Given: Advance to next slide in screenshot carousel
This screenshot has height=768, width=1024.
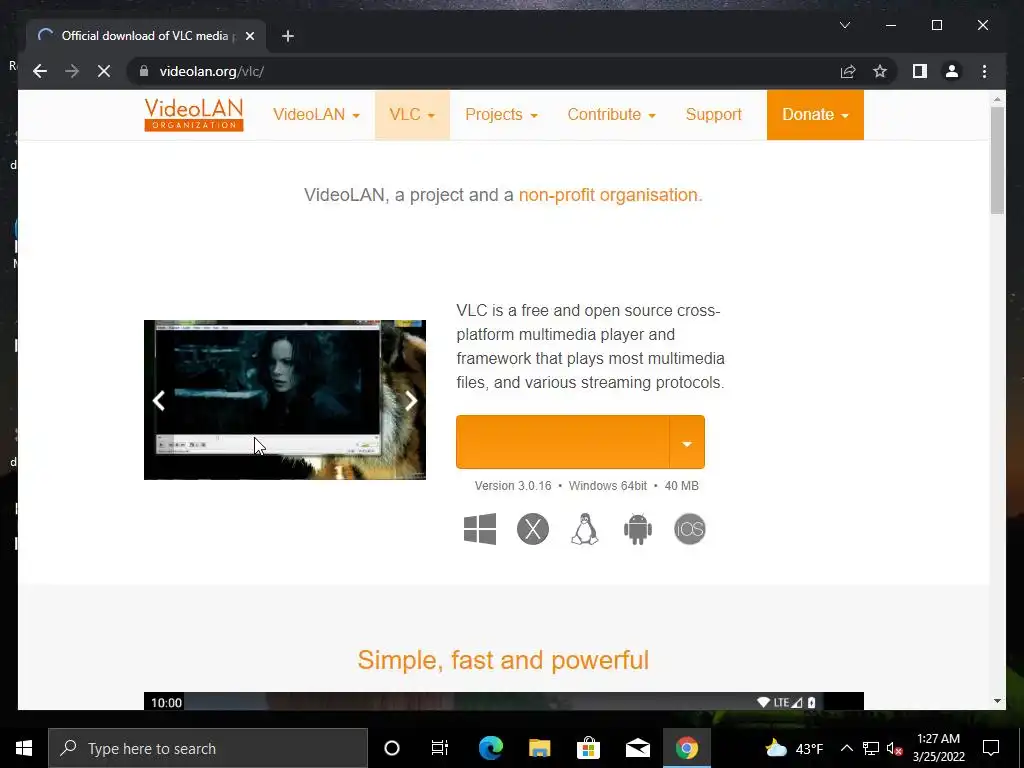Looking at the screenshot, I should (411, 400).
